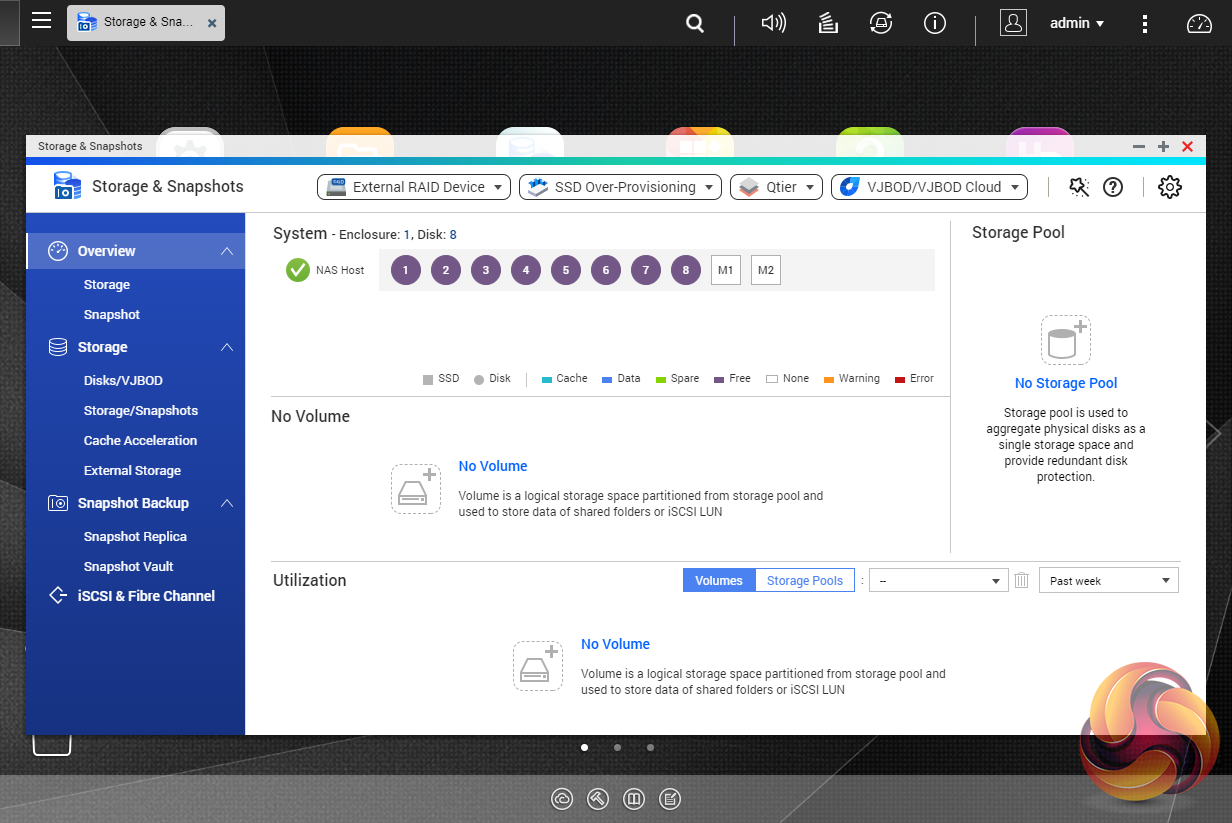Open Disks/VJBOD in the sidebar
The image size is (1232, 823).
(x=123, y=381)
